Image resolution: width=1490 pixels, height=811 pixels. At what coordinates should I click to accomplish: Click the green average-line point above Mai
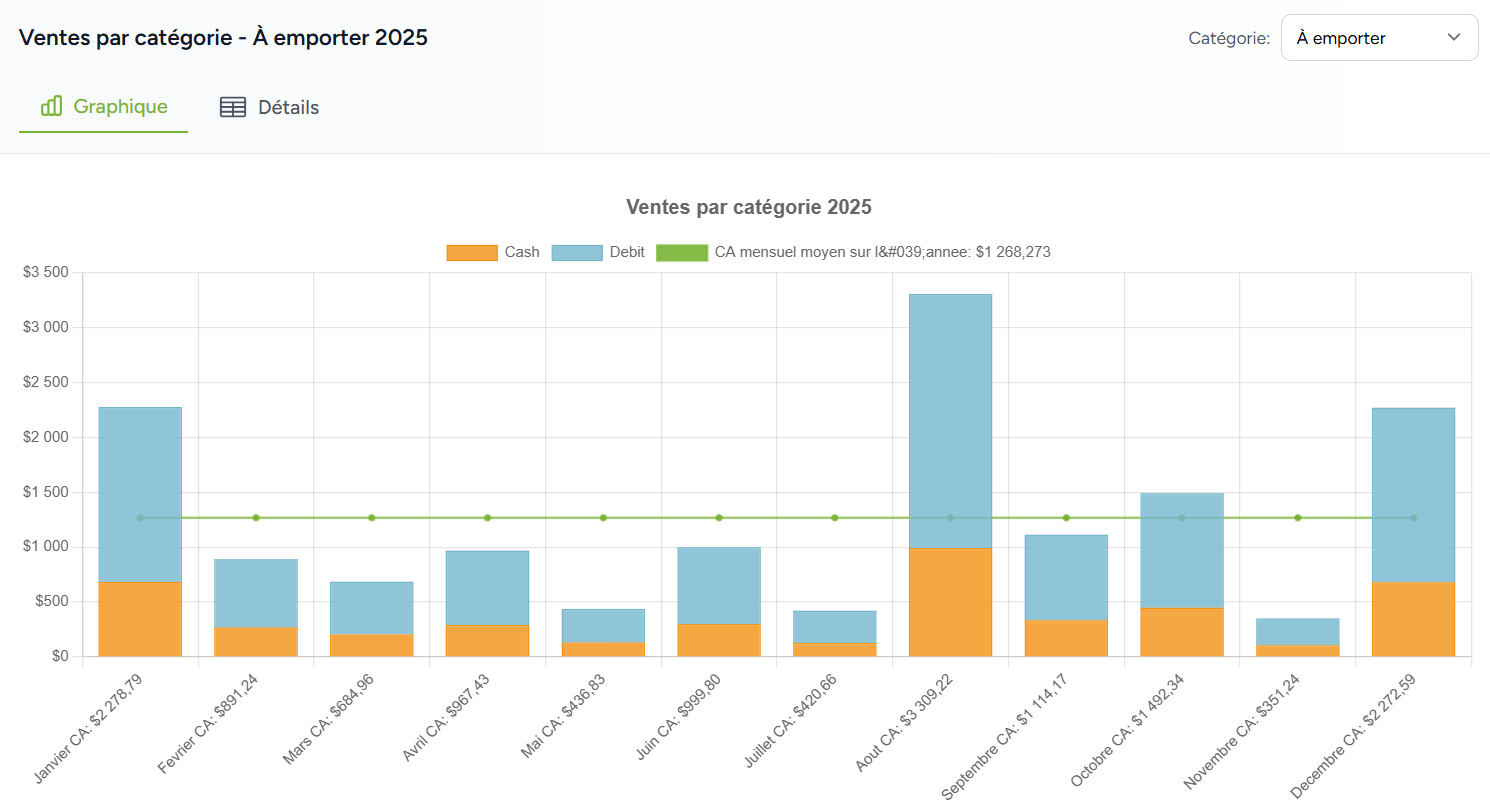(603, 518)
